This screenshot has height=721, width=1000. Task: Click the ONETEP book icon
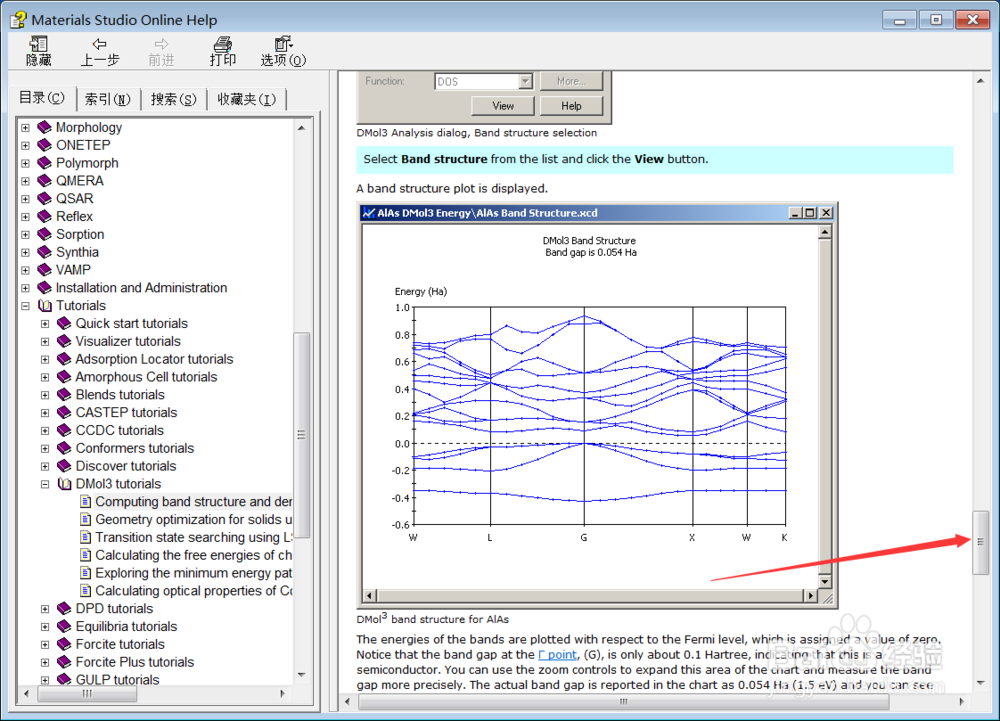[x=44, y=145]
